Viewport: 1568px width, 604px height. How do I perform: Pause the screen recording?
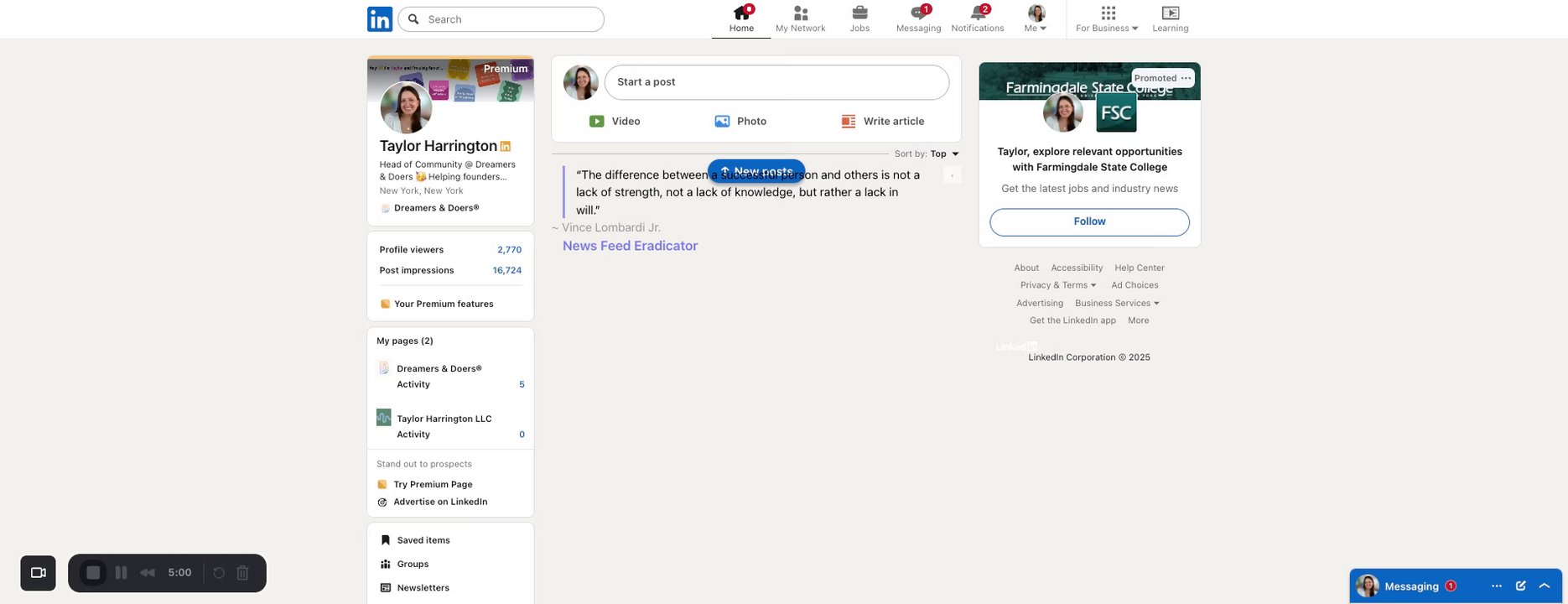[121, 573]
